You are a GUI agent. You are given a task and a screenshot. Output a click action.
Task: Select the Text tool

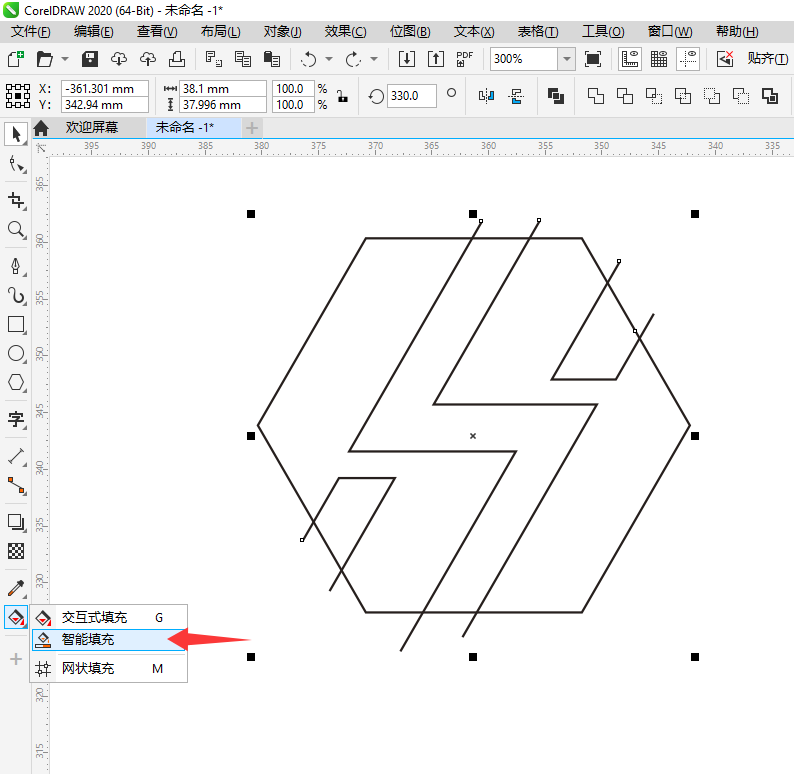16,419
